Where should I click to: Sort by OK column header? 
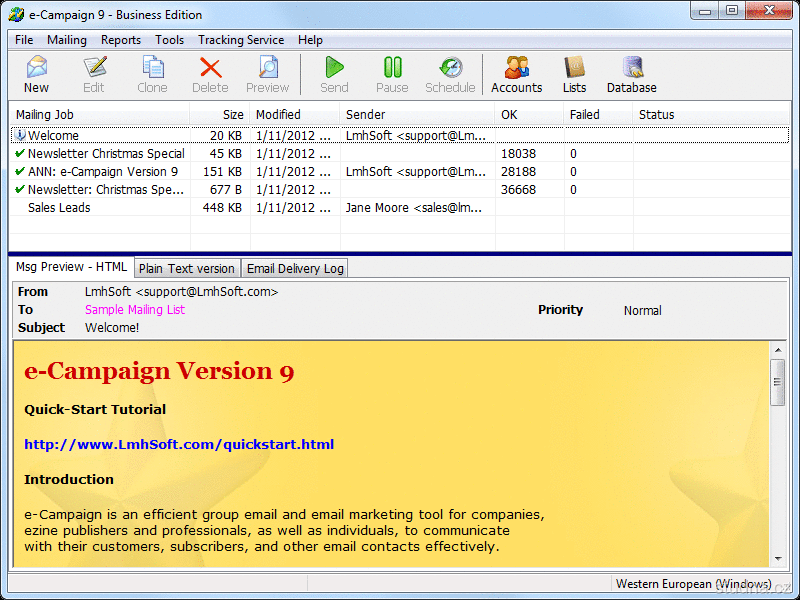[530, 115]
